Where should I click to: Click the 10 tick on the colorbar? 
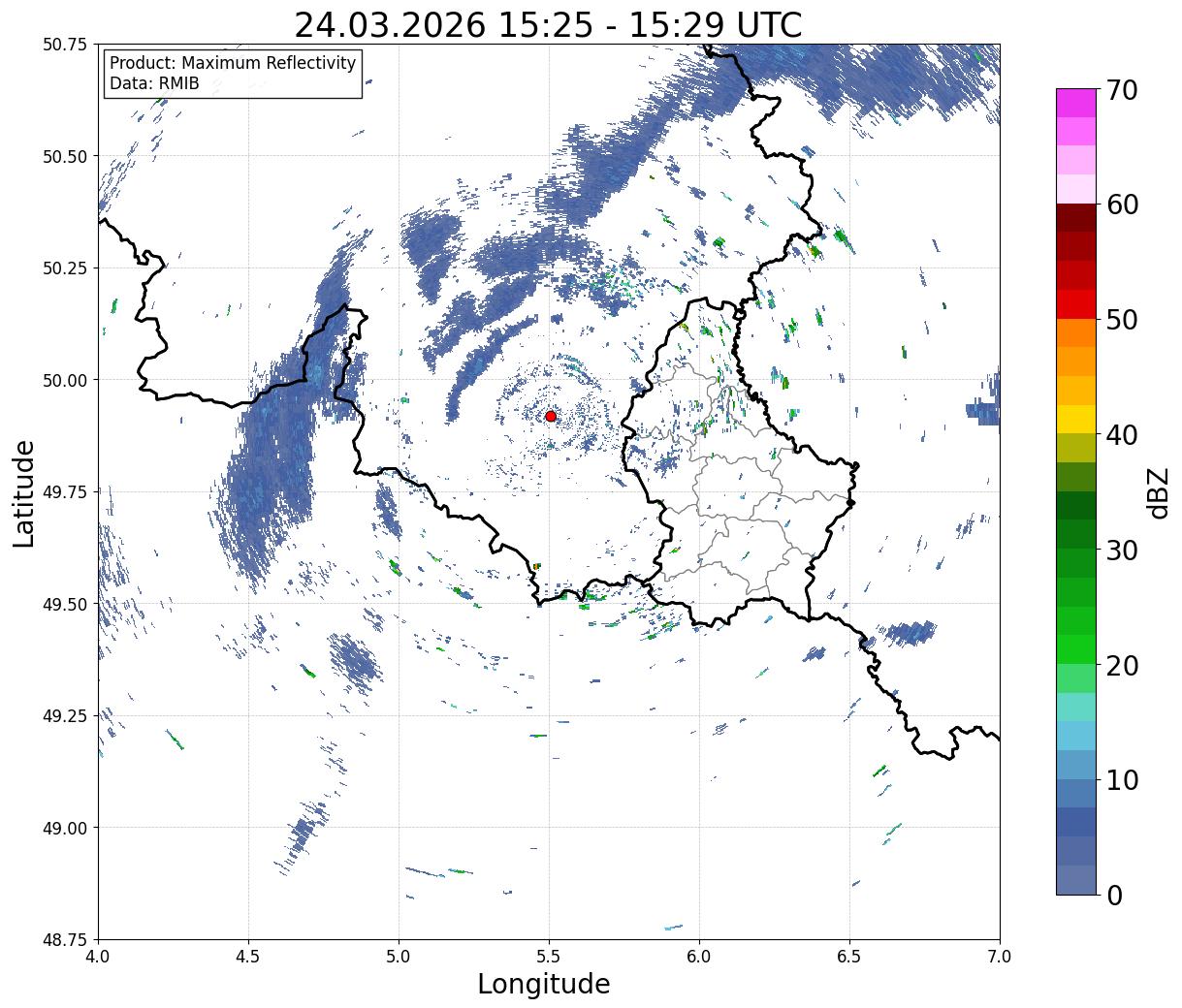tap(1123, 779)
